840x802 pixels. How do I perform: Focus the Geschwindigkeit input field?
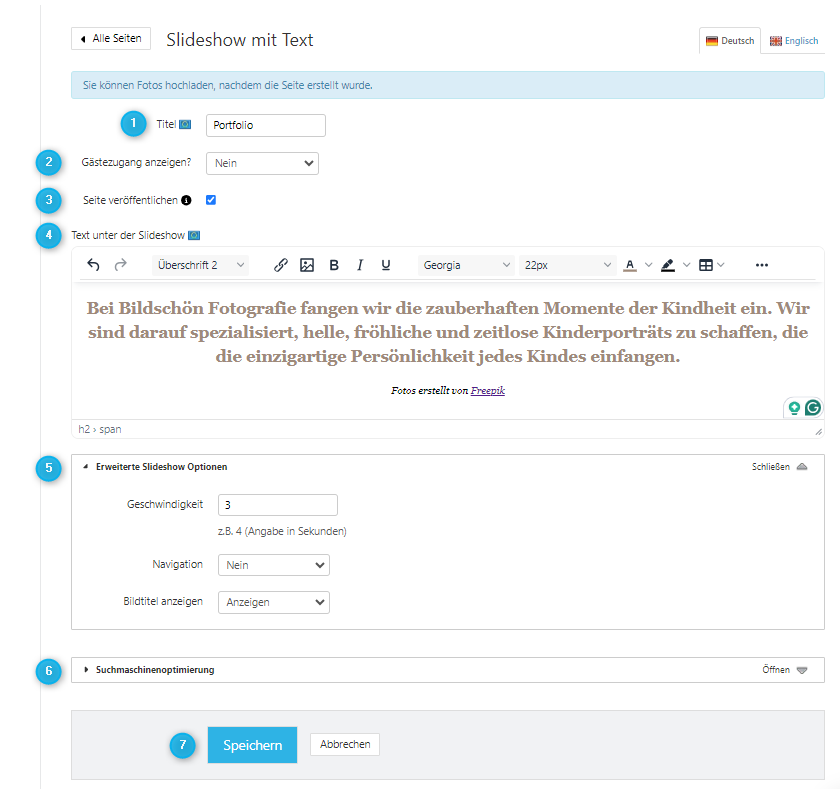[278, 505]
